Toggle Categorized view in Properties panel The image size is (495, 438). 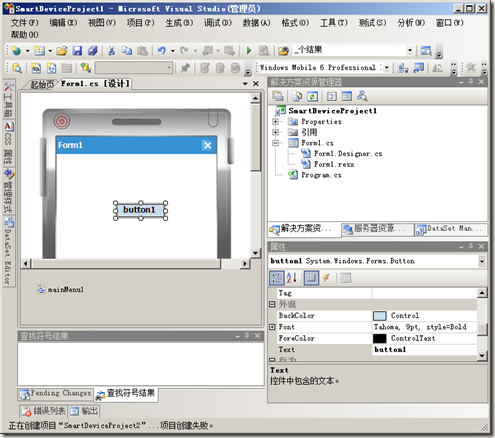(x=277, y=278)
